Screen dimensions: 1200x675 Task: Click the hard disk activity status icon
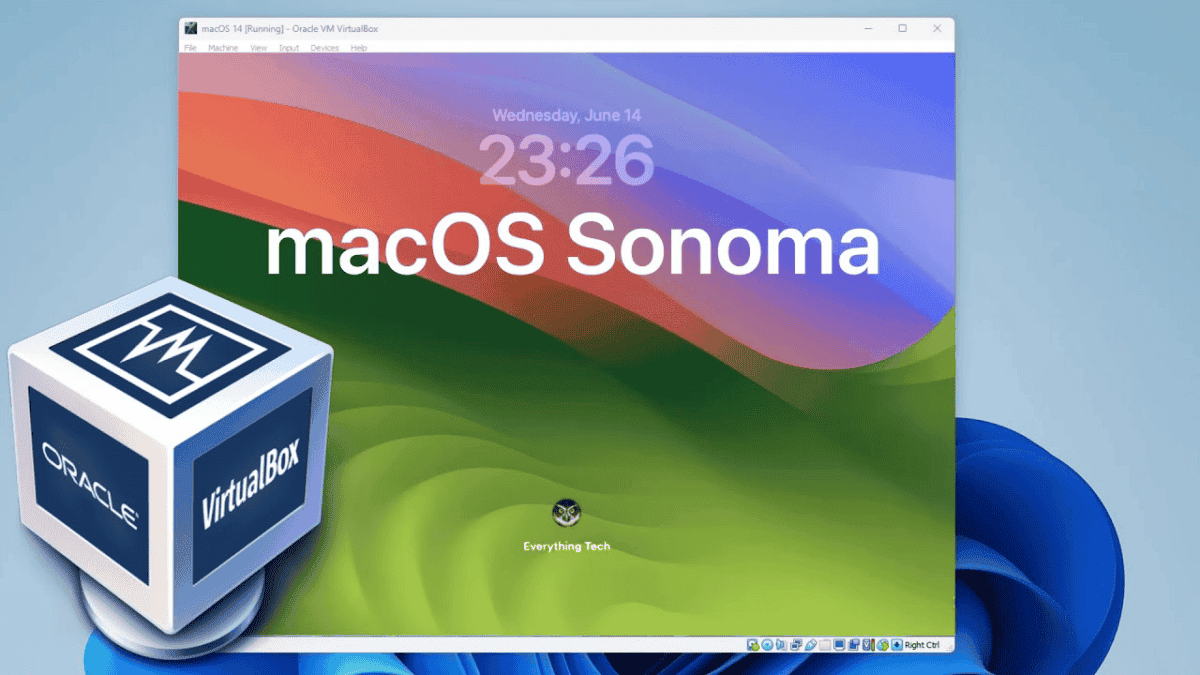[752, 645]
